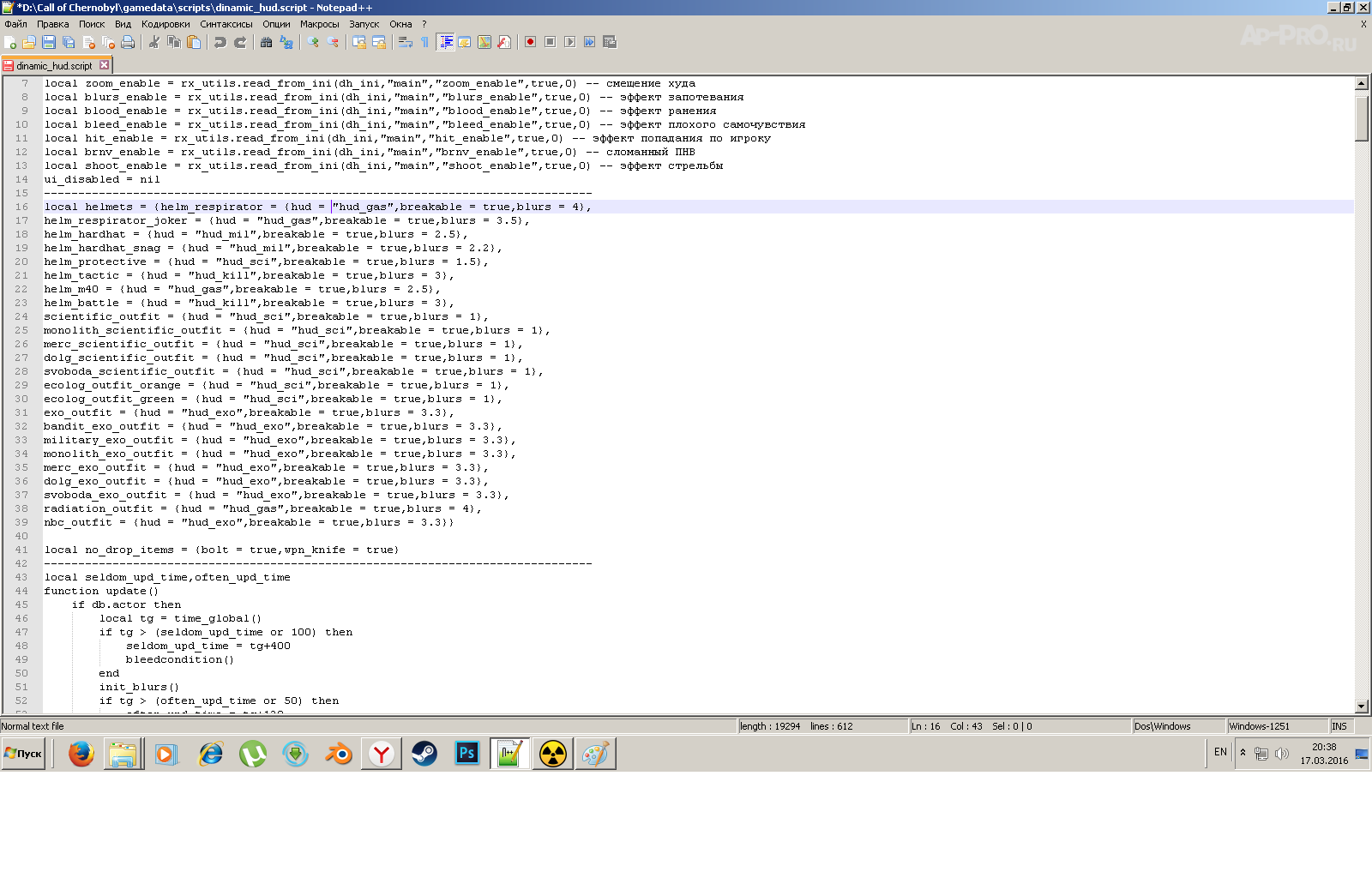
Task: Open the Function List panel icon
Action: pos(504,42)
